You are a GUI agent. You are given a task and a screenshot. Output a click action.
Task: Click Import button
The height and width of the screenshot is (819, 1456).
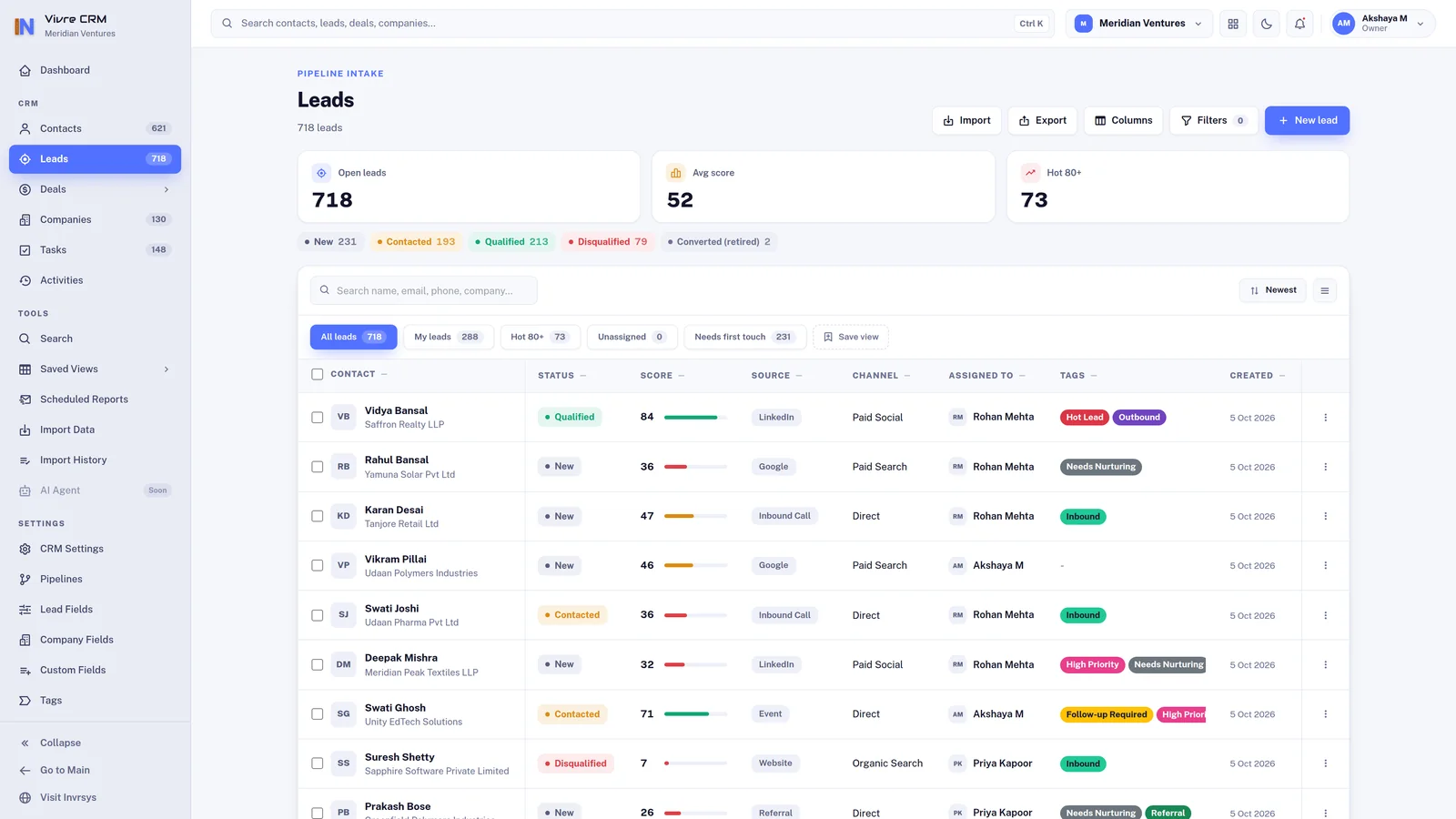pos(966,120)
